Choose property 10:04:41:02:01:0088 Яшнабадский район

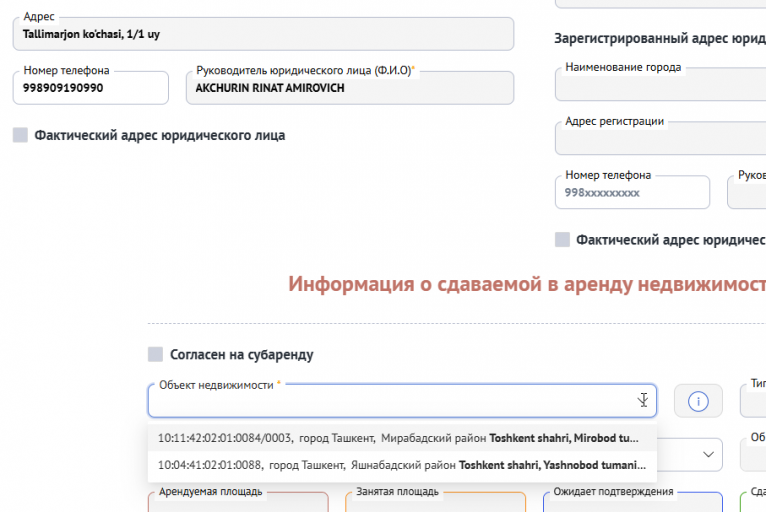[x=400, y=464]
